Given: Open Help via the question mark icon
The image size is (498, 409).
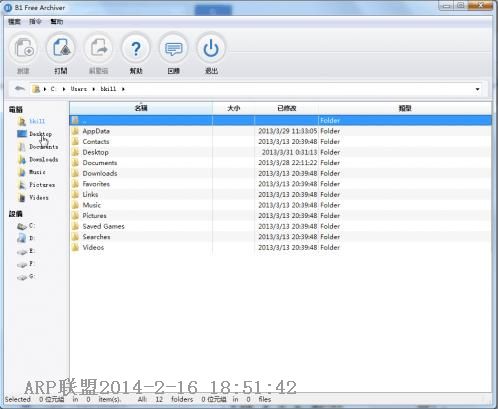Looking at the screenshot, I should [136, 48].
